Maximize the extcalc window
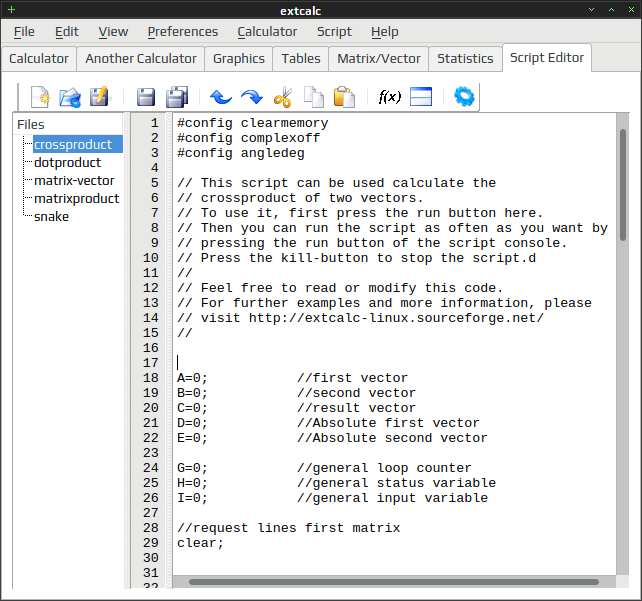This screenshot has height=601, width=642. pyautogui.click(x=611, y=9)
